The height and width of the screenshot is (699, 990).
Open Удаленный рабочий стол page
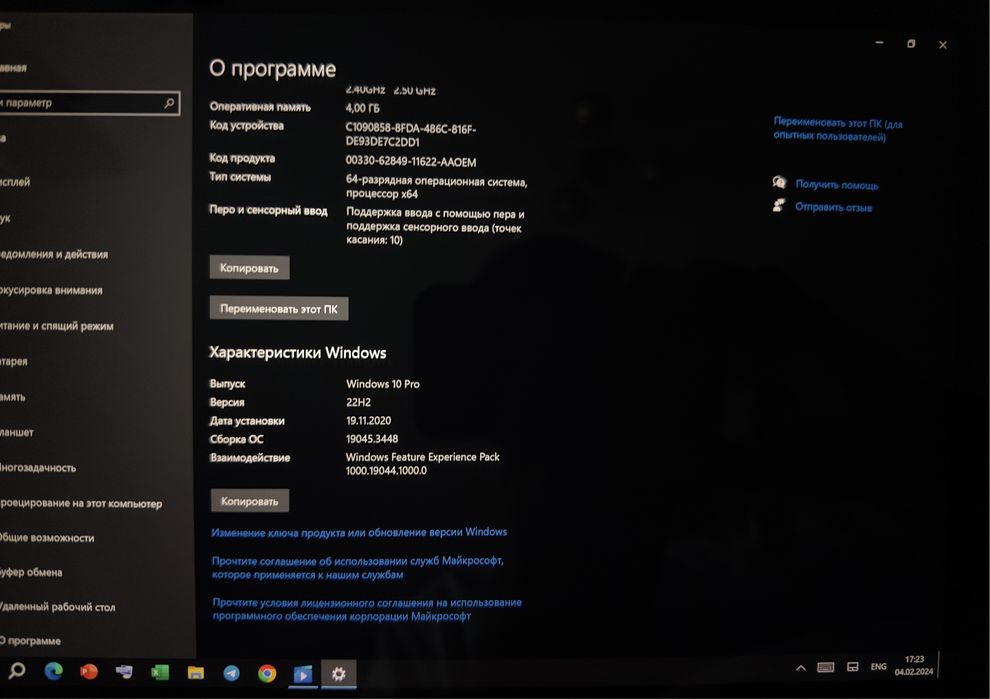[x=57, y=607]
